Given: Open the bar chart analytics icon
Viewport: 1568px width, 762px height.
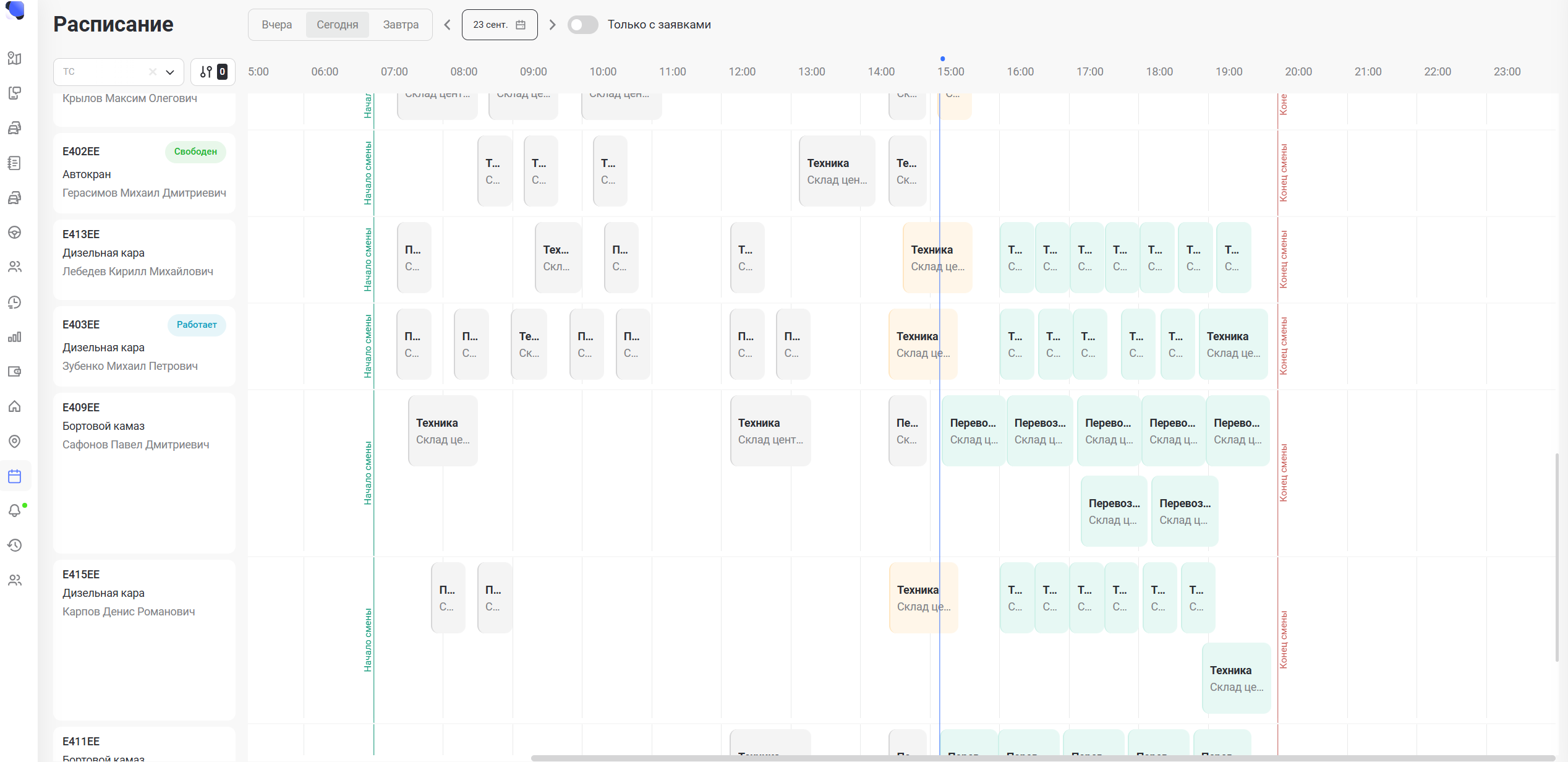Looking at the screenshot, I should point(15,337).
